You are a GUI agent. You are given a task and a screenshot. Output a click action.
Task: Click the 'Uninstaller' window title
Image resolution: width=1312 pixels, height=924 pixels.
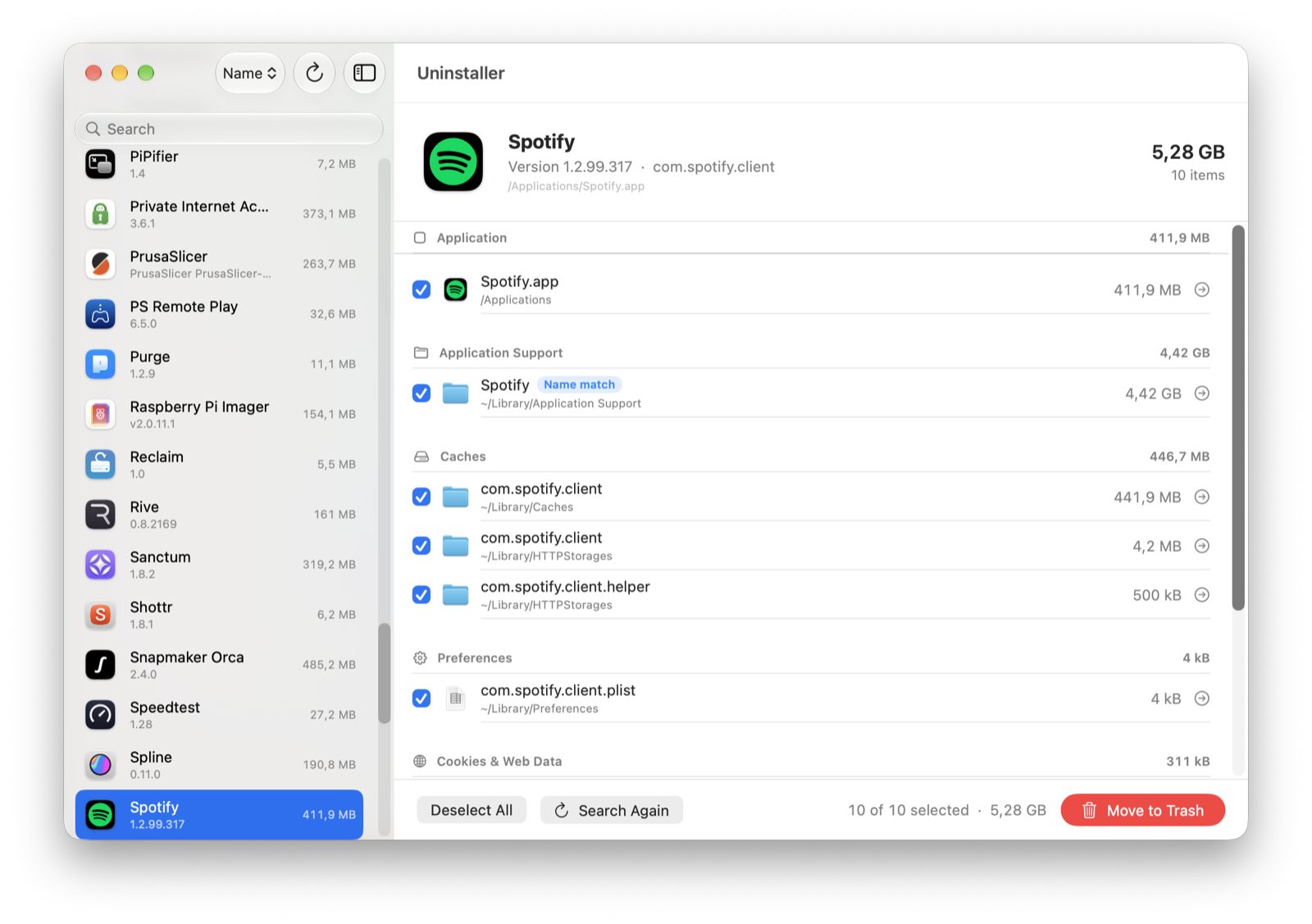point(461,73)
